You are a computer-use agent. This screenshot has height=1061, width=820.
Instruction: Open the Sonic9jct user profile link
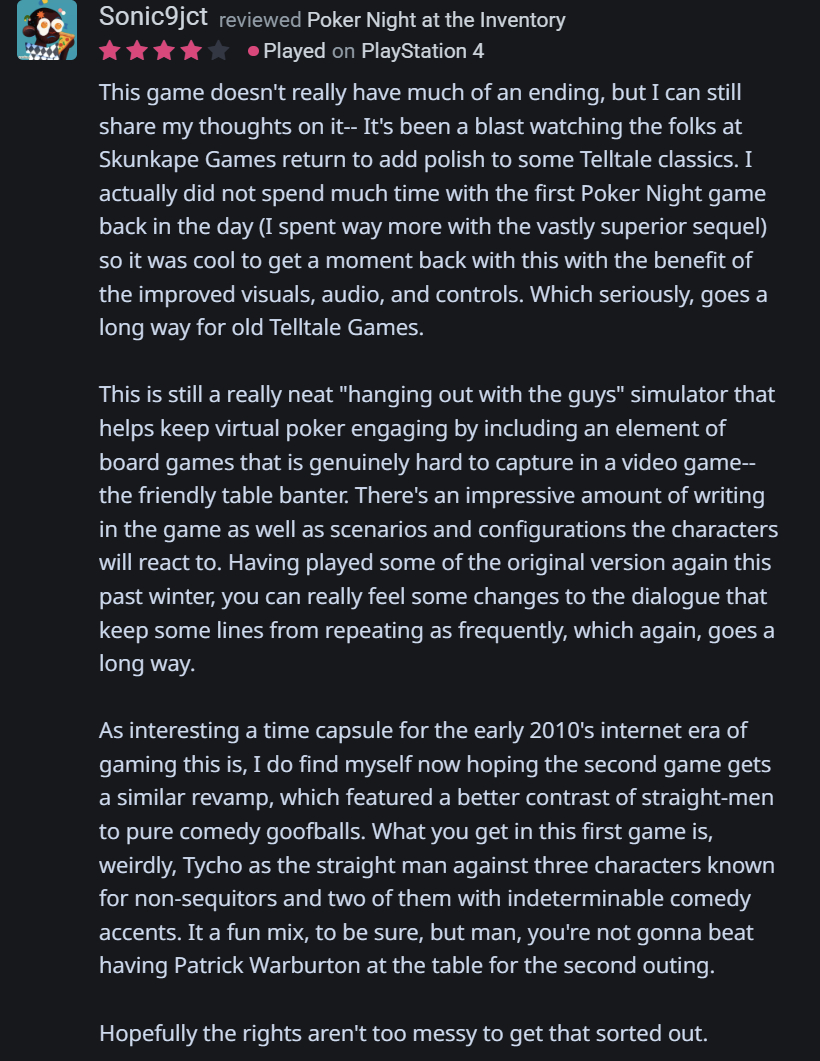click(x=153, y=18)
